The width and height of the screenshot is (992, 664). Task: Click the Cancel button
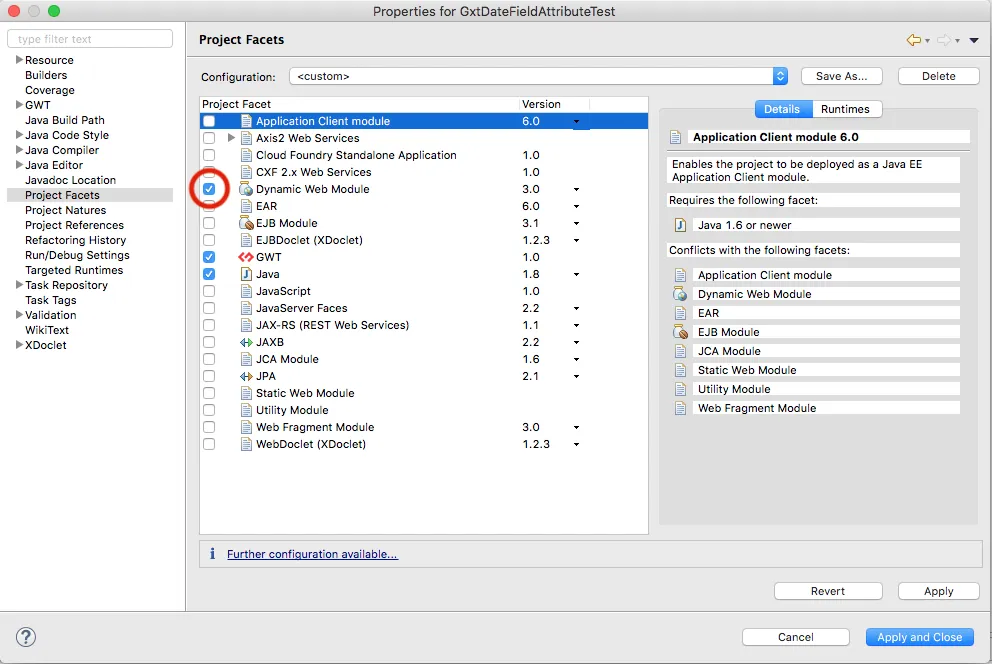pos(795,637)
